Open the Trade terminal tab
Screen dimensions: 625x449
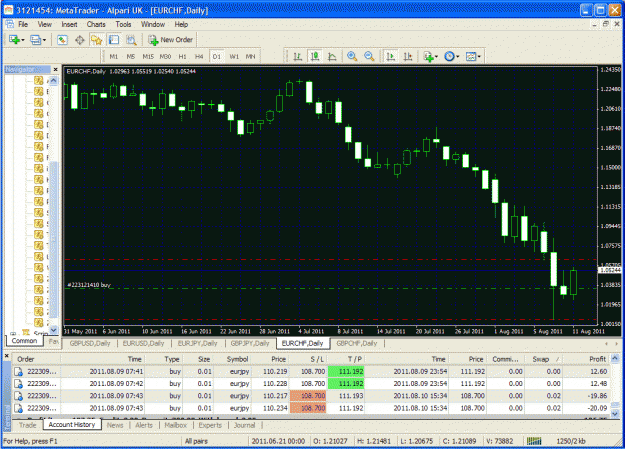tap(28, 425)
